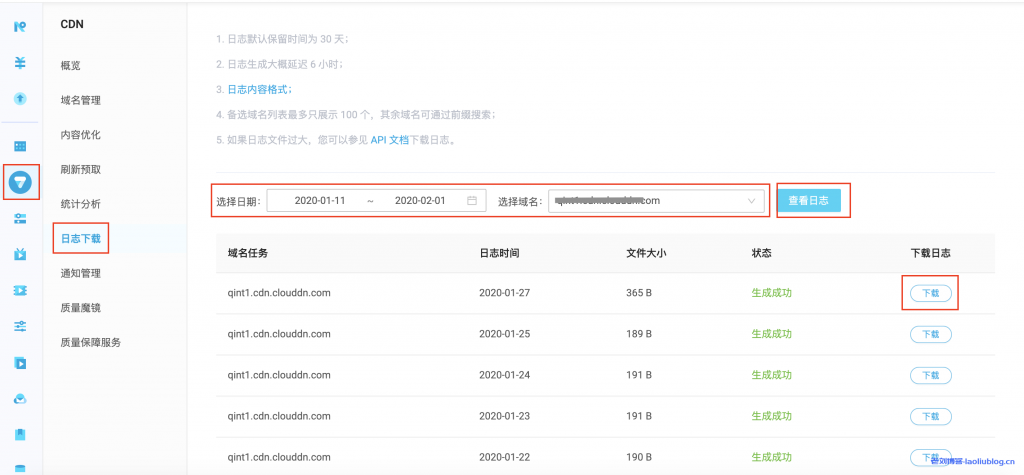Click the start date 2020-01-11 field
The height and width of the screenshot is (475, 1024).
[320, 201]
